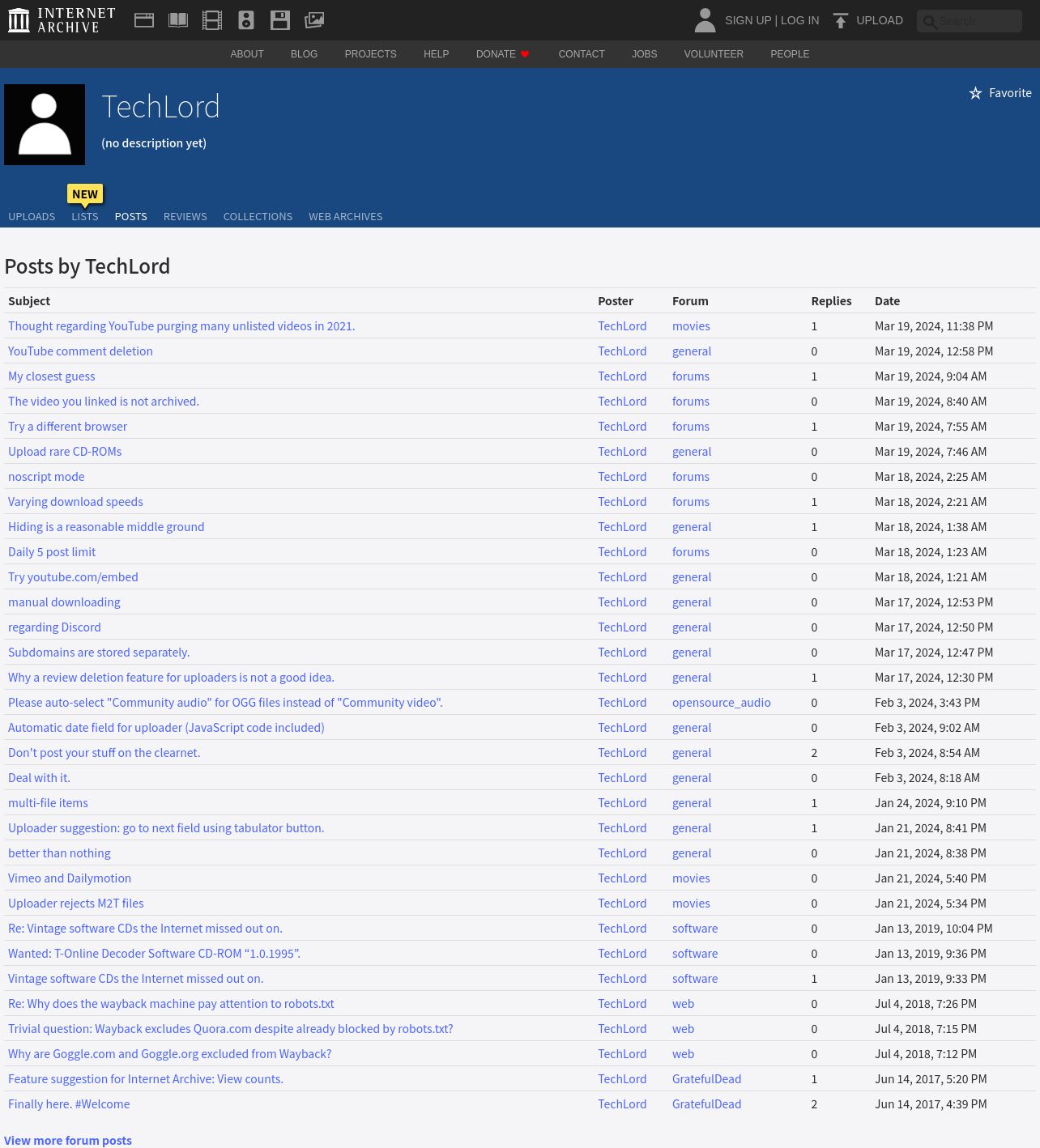The height and width of the screenshot is (1148, 1040).
Task: Open the 'noscript mode' post
Action: point(46,477)
